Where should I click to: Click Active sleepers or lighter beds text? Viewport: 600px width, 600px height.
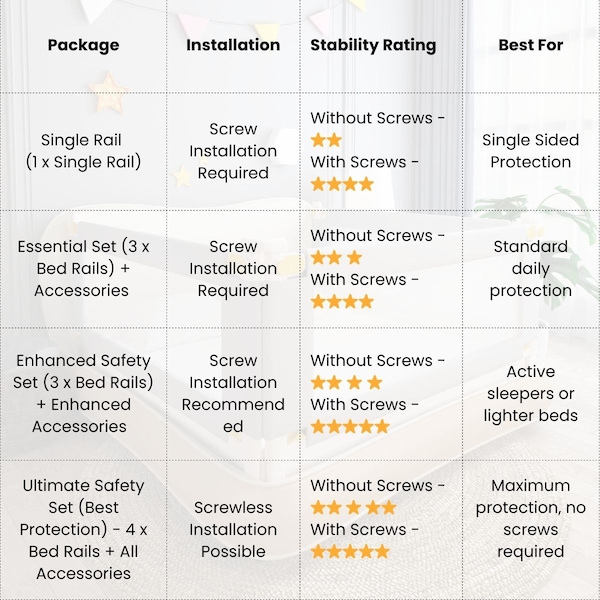pos(531,393)
